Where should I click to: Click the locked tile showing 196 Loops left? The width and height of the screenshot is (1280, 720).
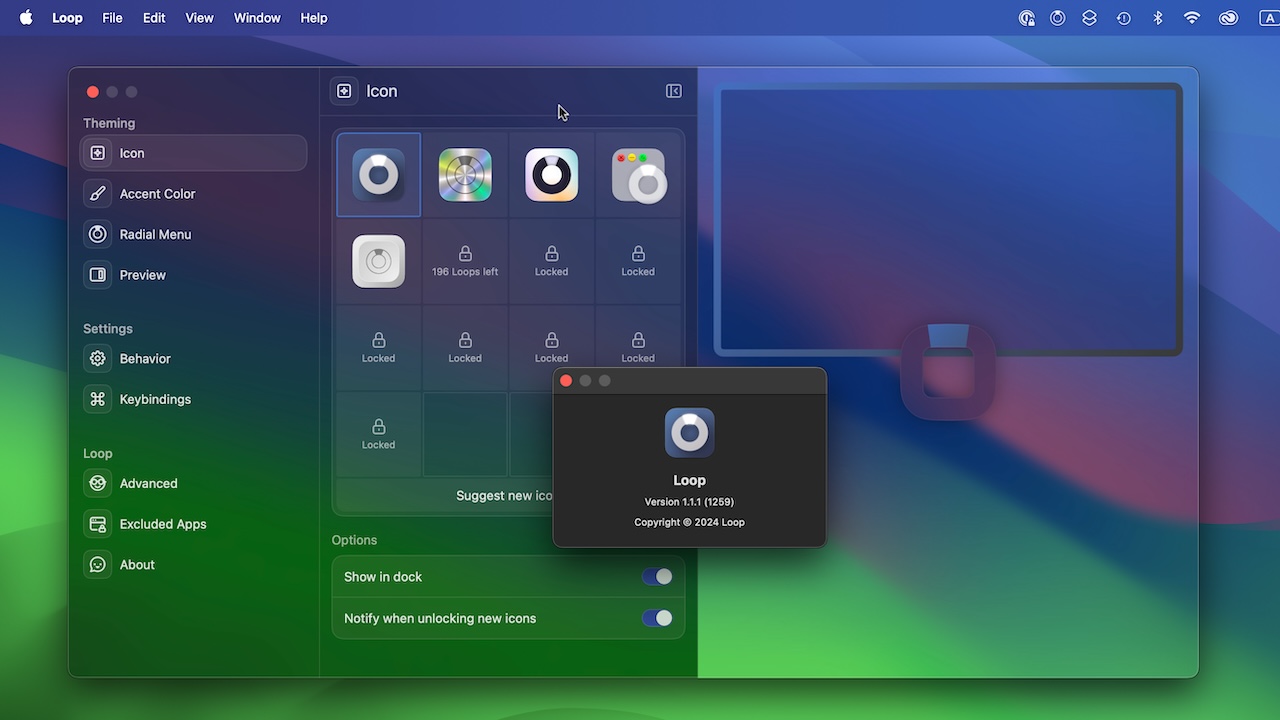465,261
